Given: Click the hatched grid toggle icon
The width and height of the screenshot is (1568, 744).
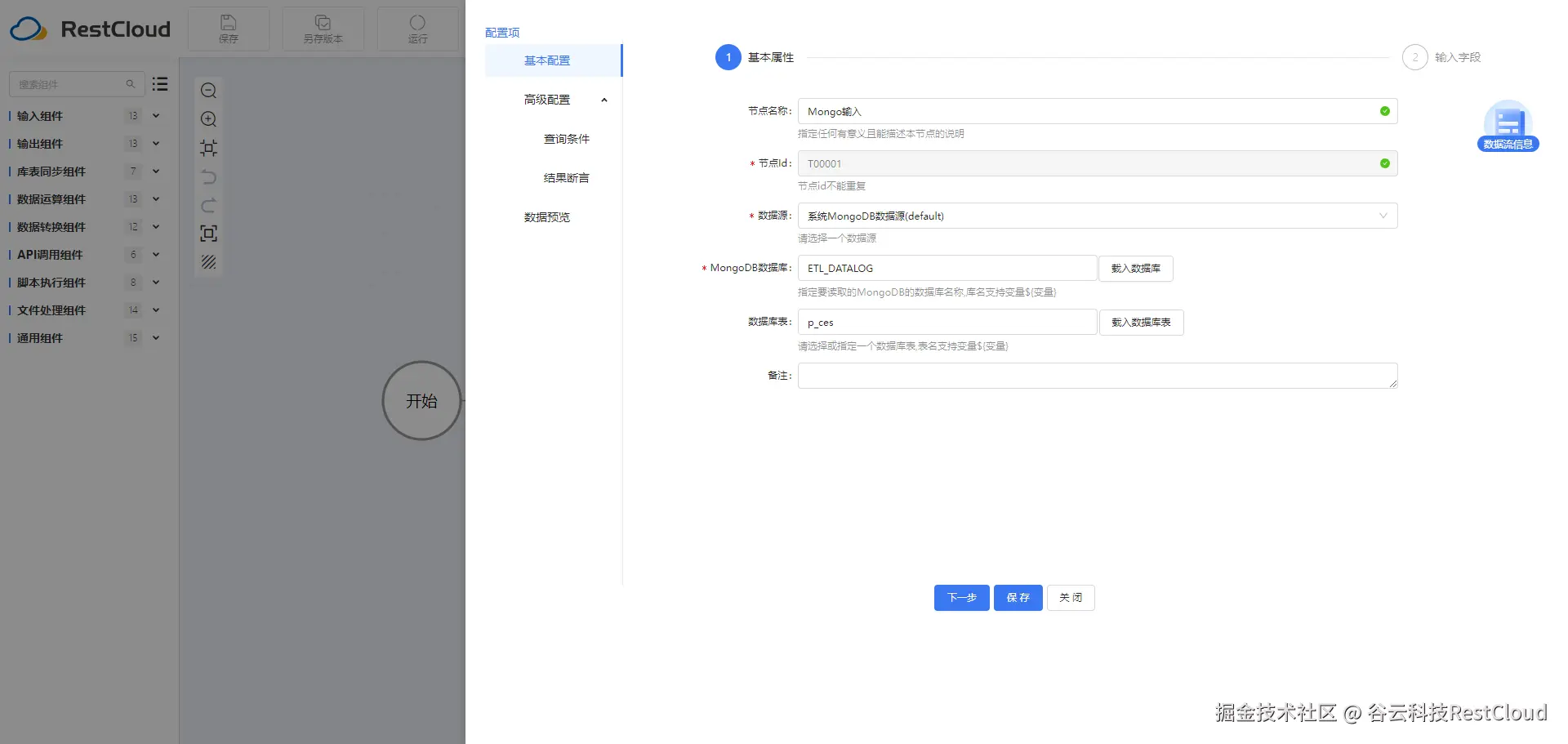Looking at the screenshot, I should [209, 262].
